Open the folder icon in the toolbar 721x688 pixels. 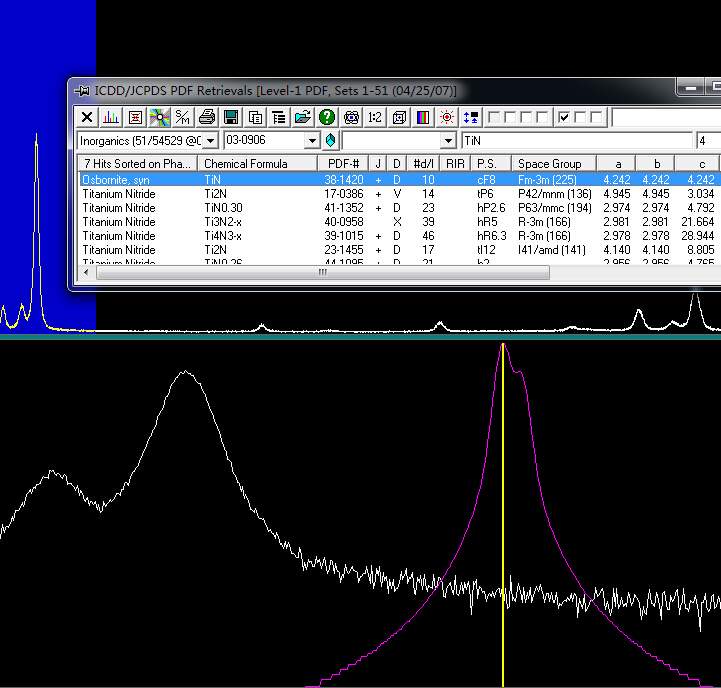click(302, 117)
